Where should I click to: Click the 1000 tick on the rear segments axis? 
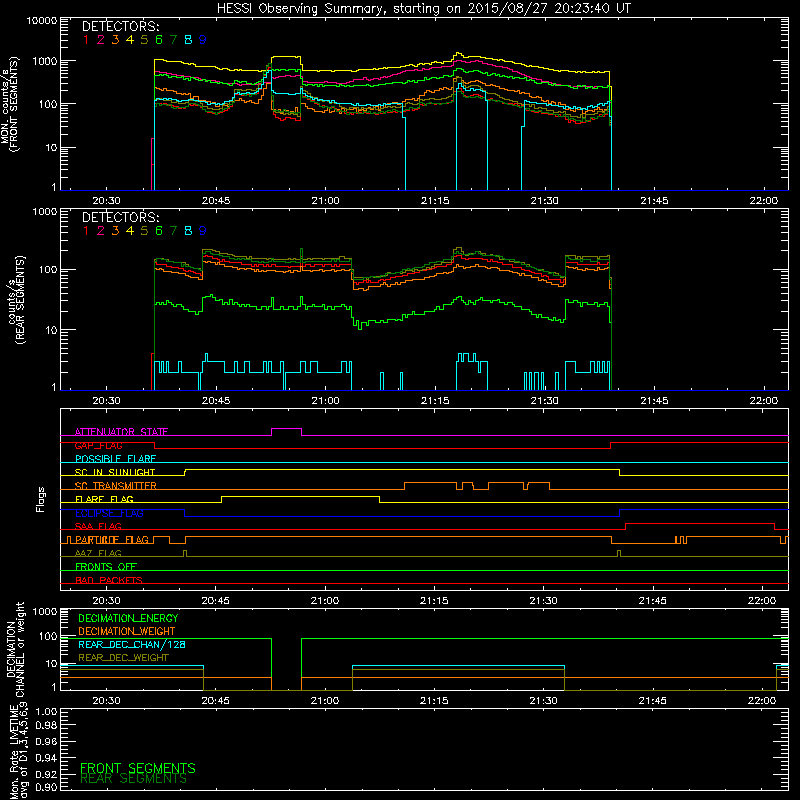45,212
